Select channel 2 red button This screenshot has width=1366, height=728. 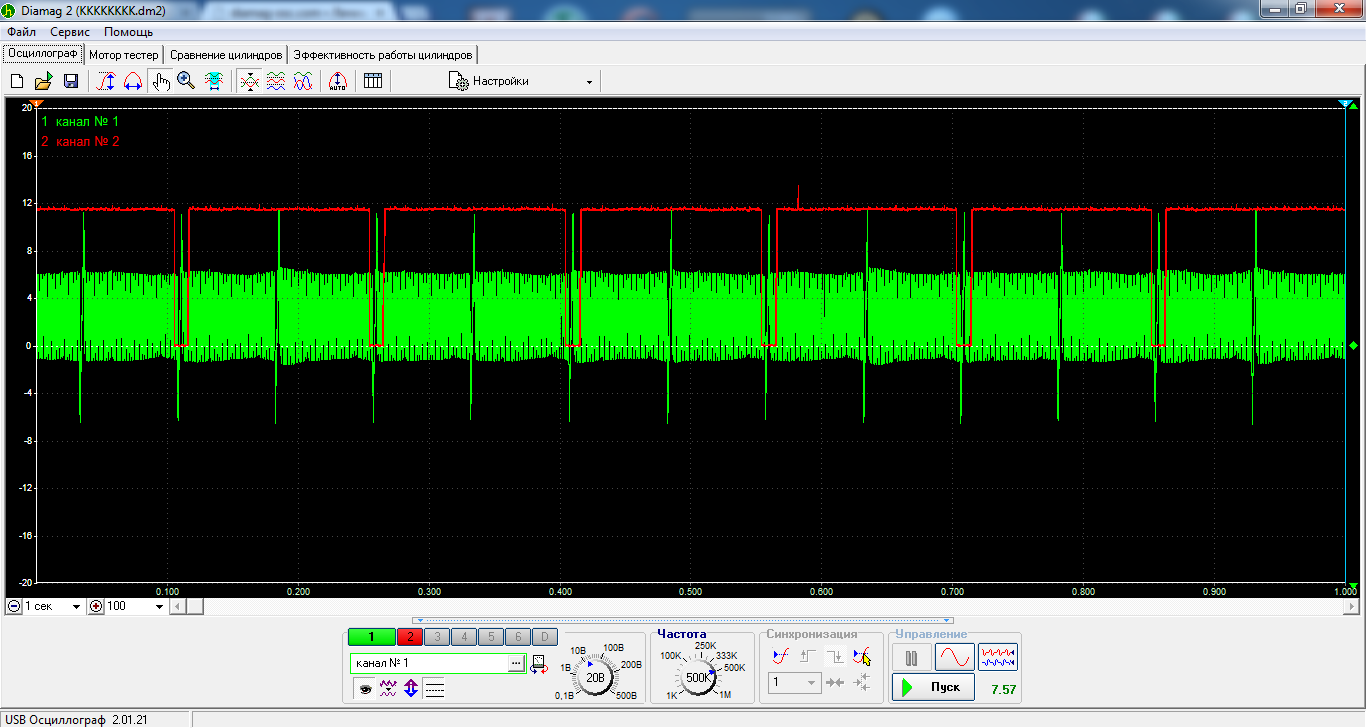[410, 637]
